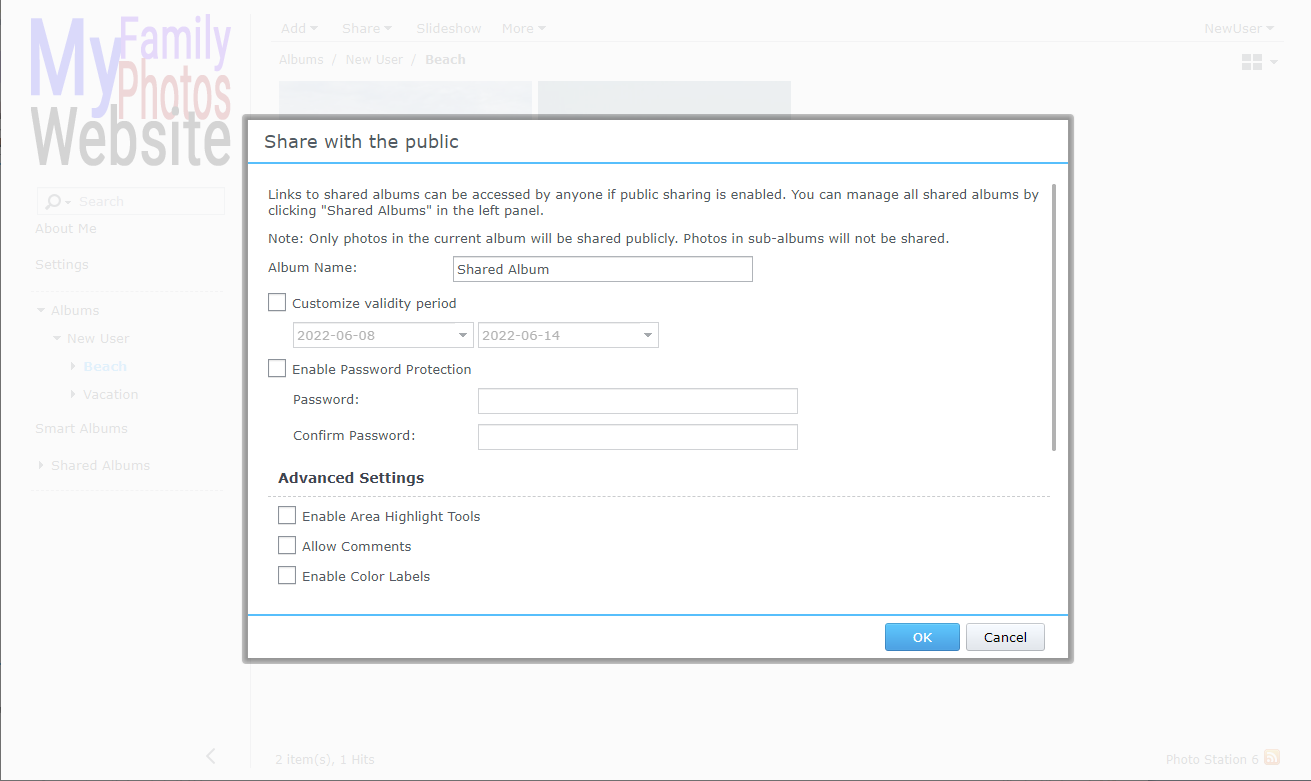Open the Add menu
The image size is (1311, 781).
pos(299,28)
